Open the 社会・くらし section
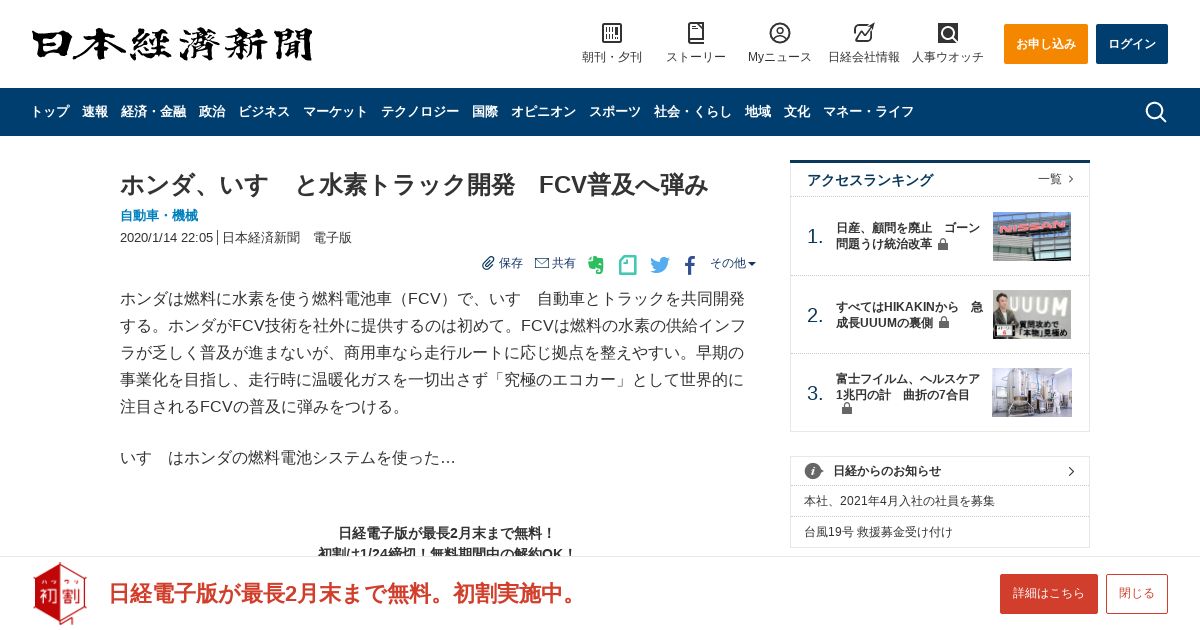The width and height of the screenshot is (1200, 630). [x=693, y=112]
